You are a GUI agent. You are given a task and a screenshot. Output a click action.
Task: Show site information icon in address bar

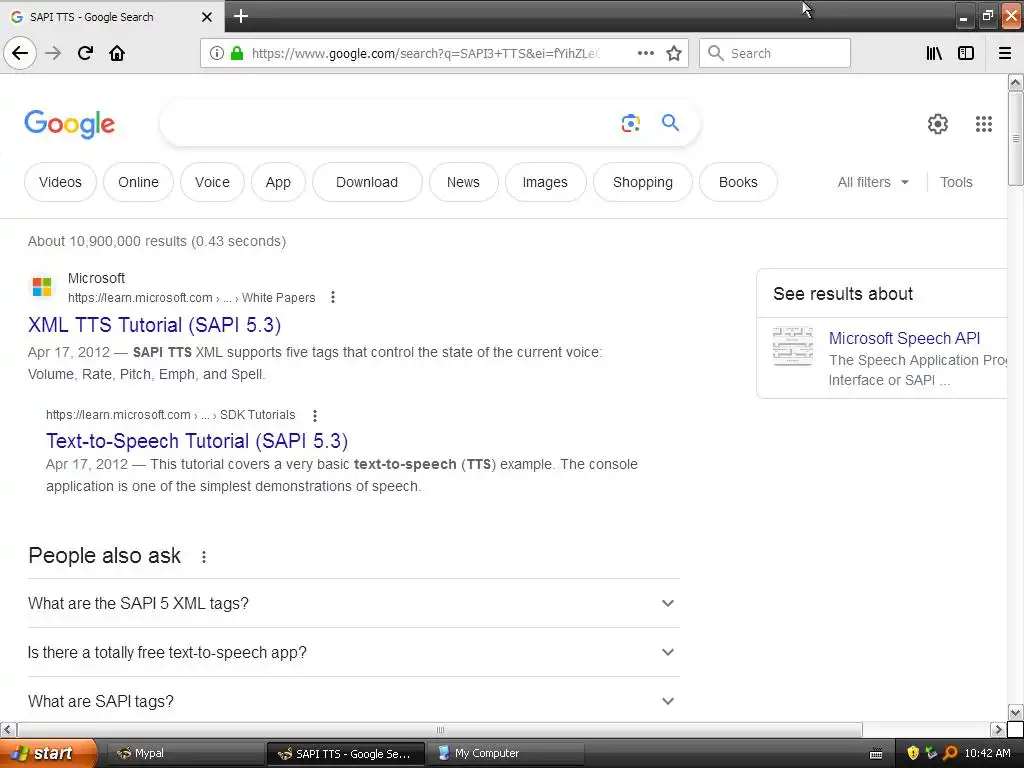tap(216, 53)
